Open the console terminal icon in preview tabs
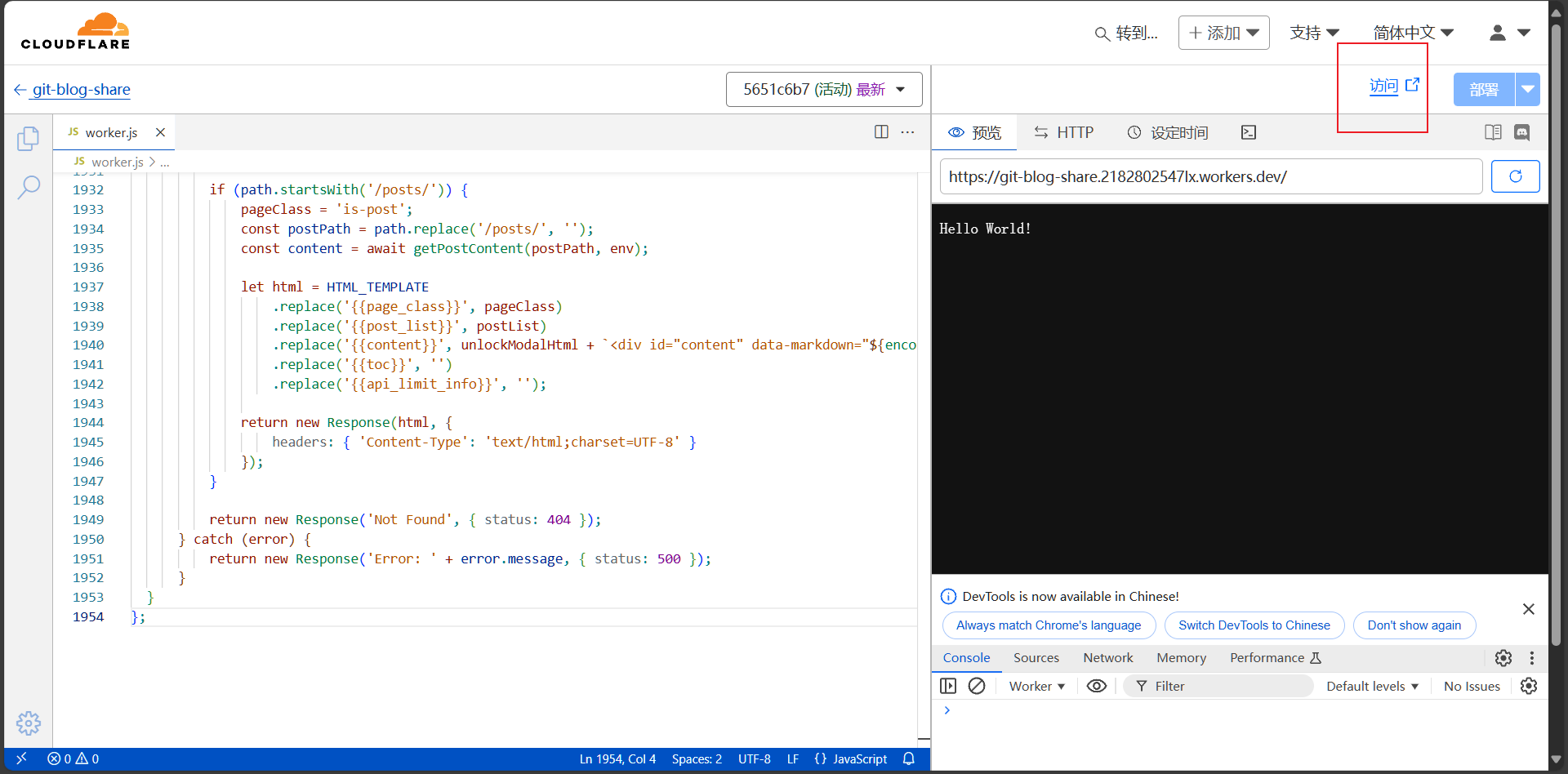 pyautogui.click(x=1249, y=132)
